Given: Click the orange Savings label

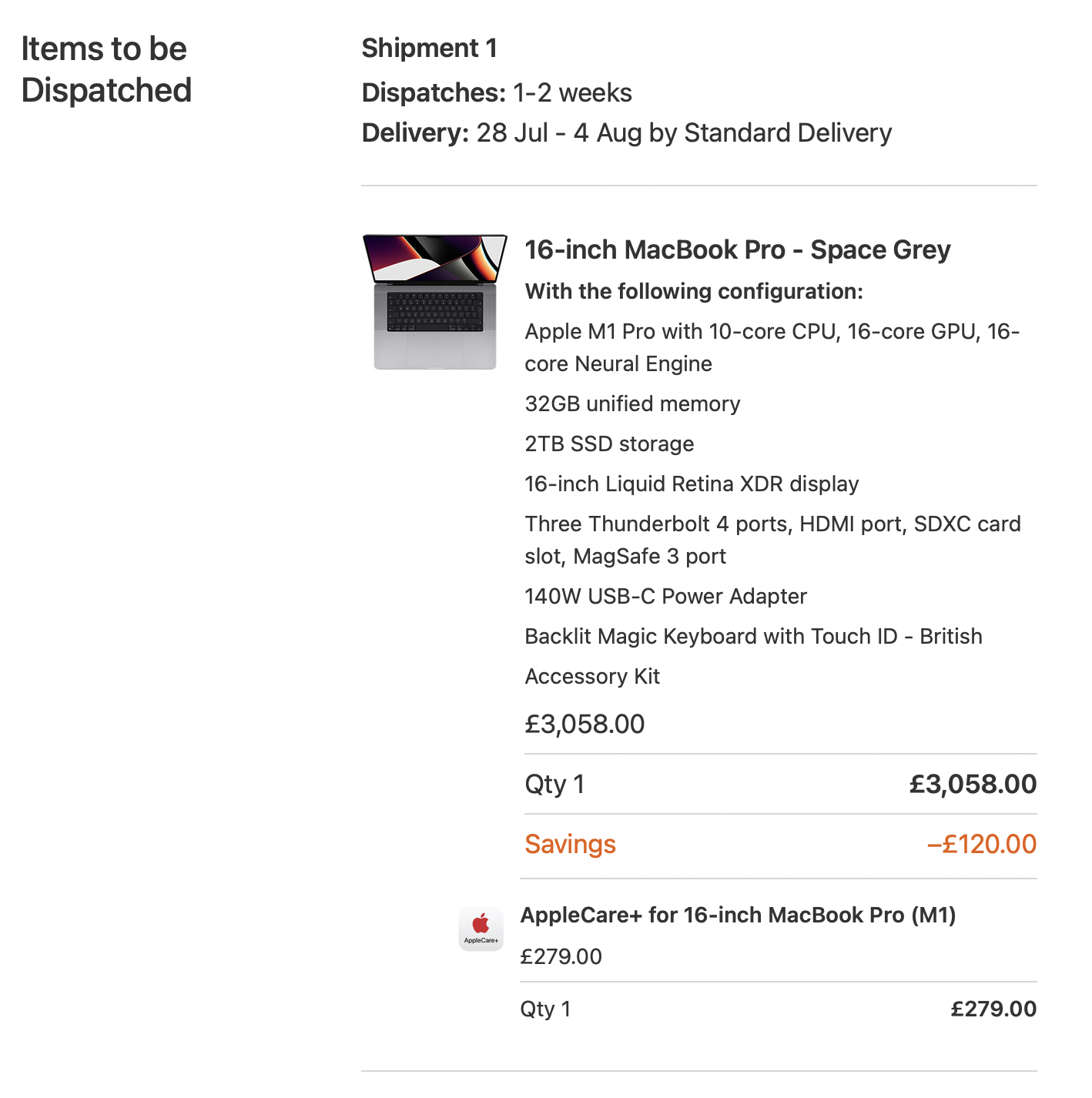Looking at the screenshot, I should 570,844.
